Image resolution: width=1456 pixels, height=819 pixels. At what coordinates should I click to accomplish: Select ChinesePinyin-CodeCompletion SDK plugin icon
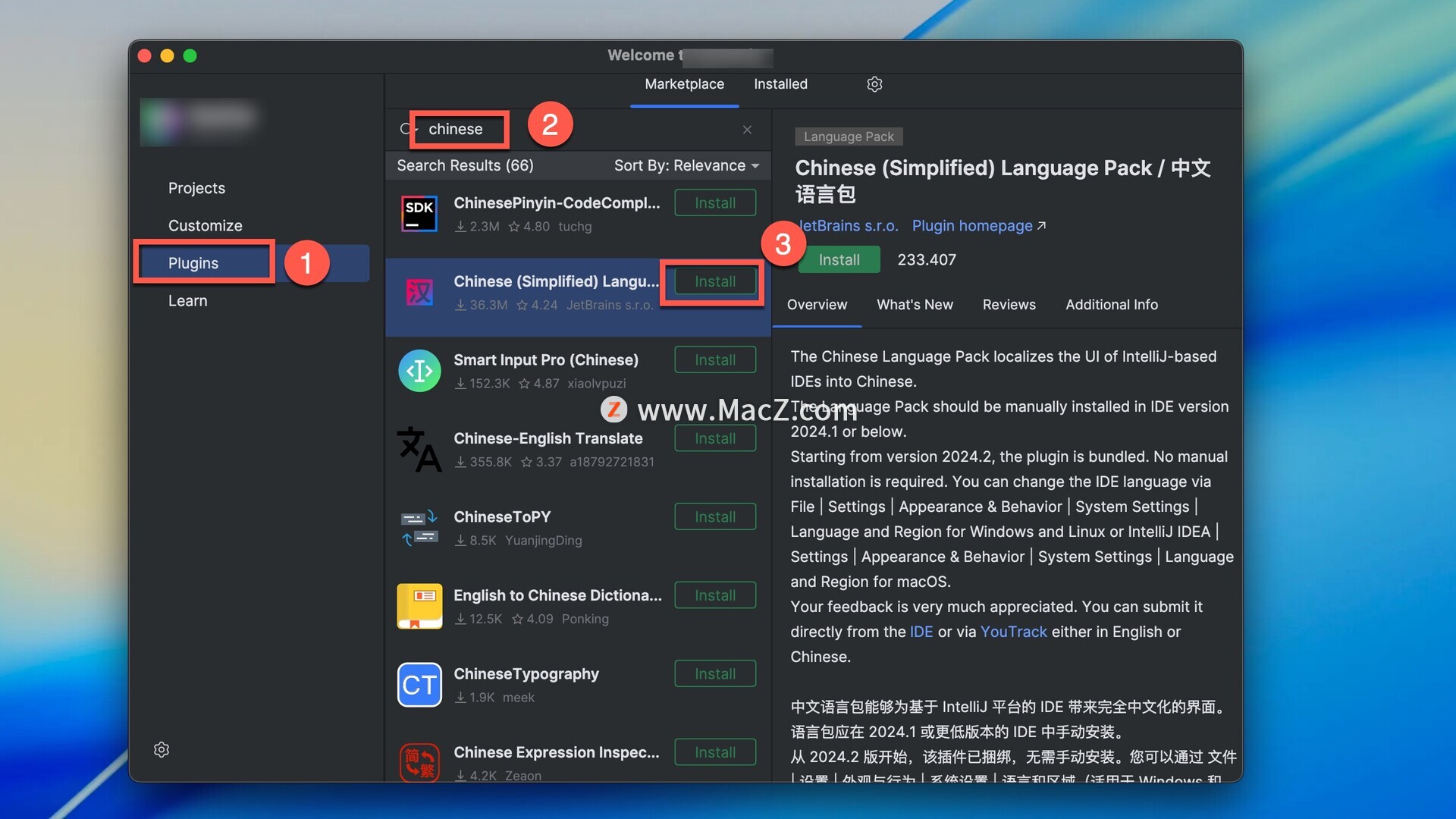[419, 214]
